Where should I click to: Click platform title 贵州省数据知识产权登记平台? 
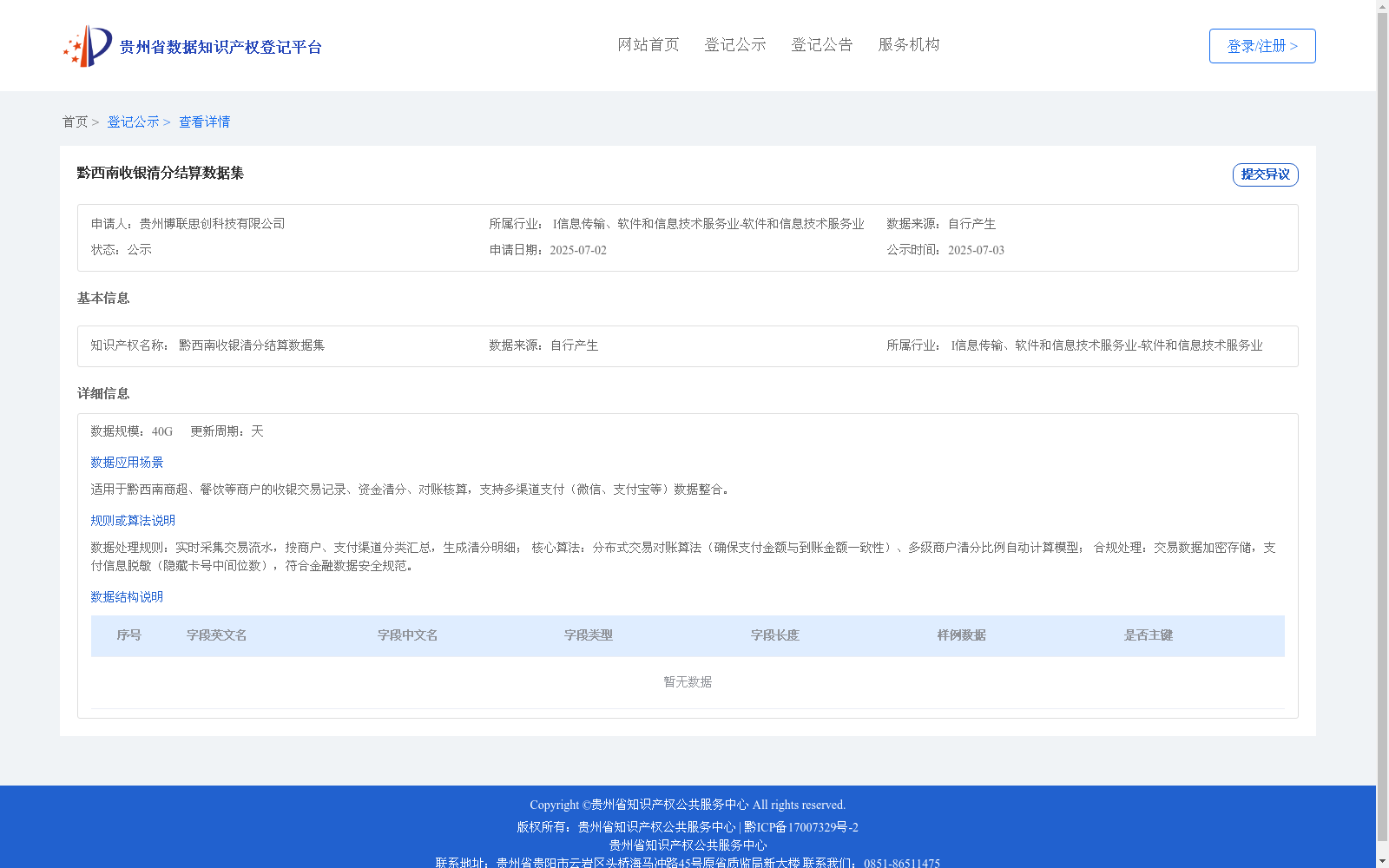tap(221, 47)
